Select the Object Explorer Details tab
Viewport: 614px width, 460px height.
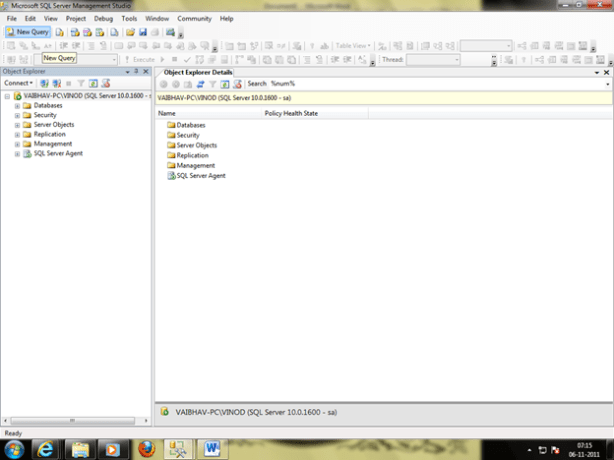tap(196, 72)
